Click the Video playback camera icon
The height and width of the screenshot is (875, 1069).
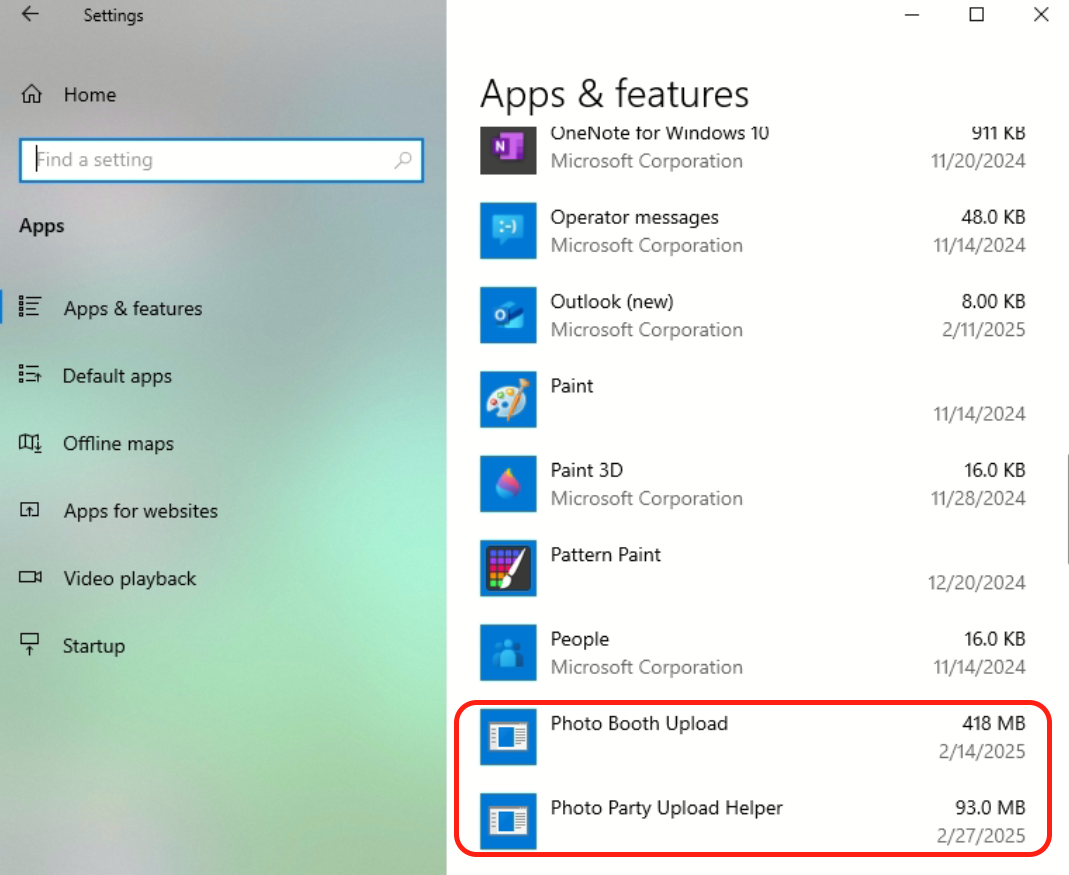[30, 577]
